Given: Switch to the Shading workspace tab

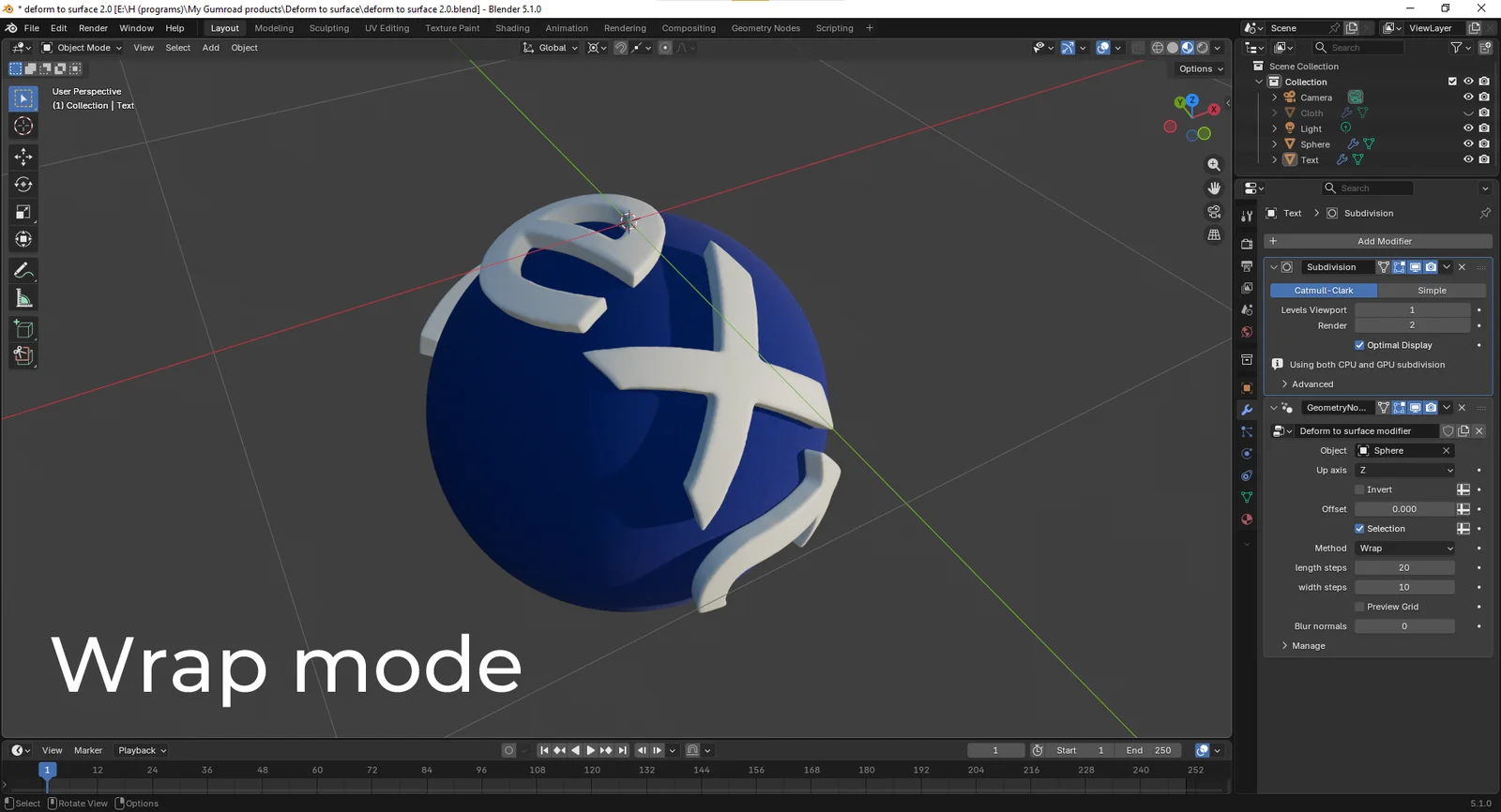Looking at the screenshot, I should point(512,28).
